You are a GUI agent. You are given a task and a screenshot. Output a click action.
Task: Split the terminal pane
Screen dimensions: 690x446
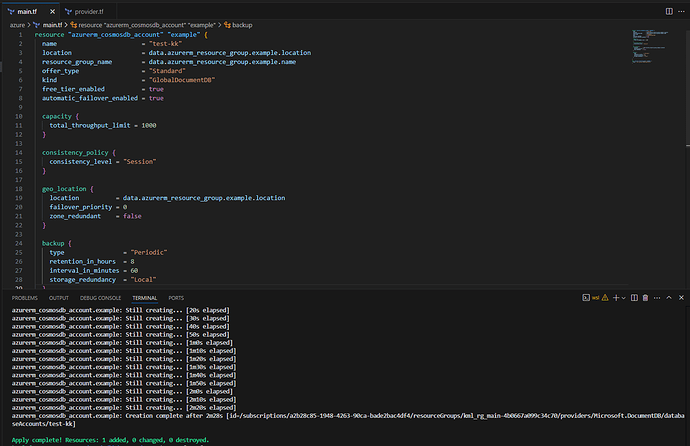click(634, 298)
